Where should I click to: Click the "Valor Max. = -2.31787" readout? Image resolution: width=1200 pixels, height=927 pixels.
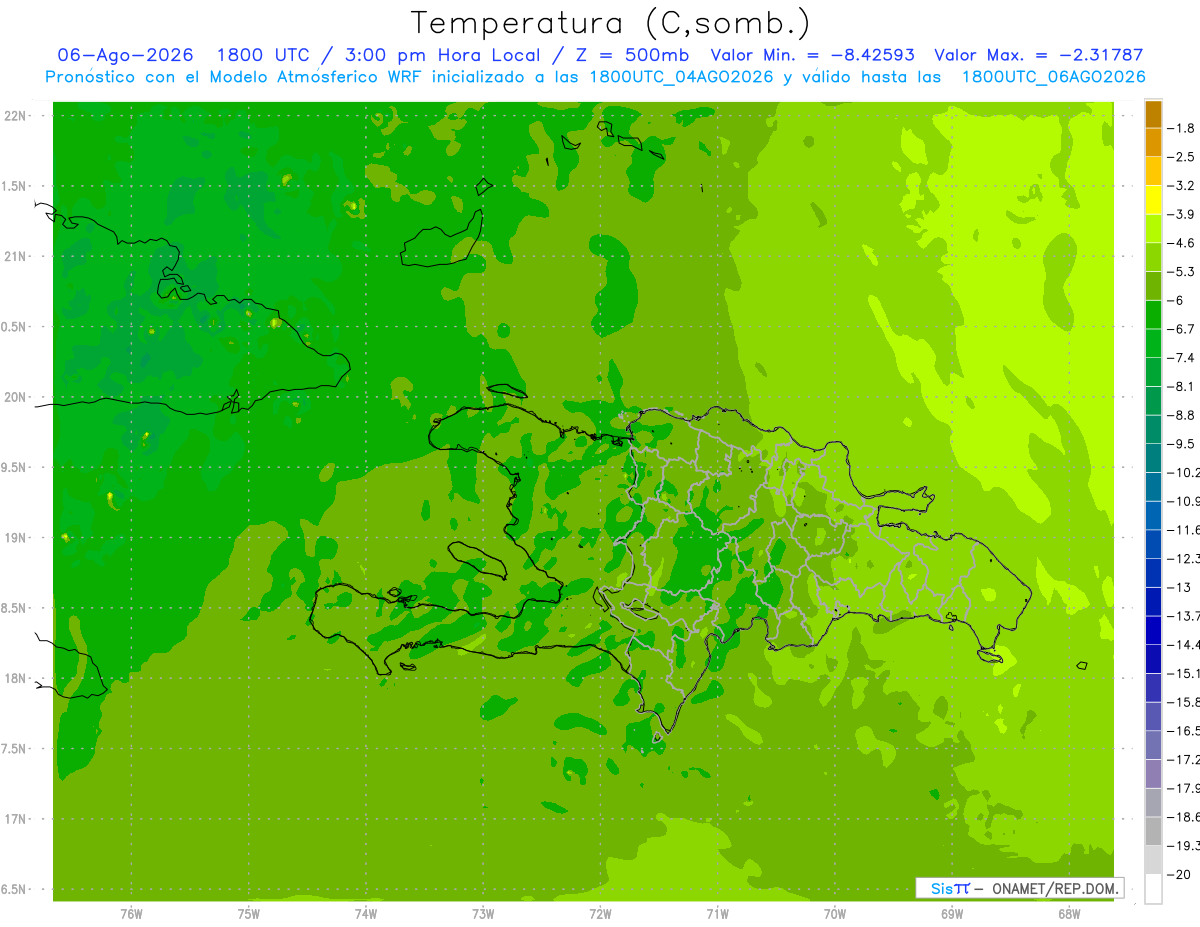[1038, 55]
